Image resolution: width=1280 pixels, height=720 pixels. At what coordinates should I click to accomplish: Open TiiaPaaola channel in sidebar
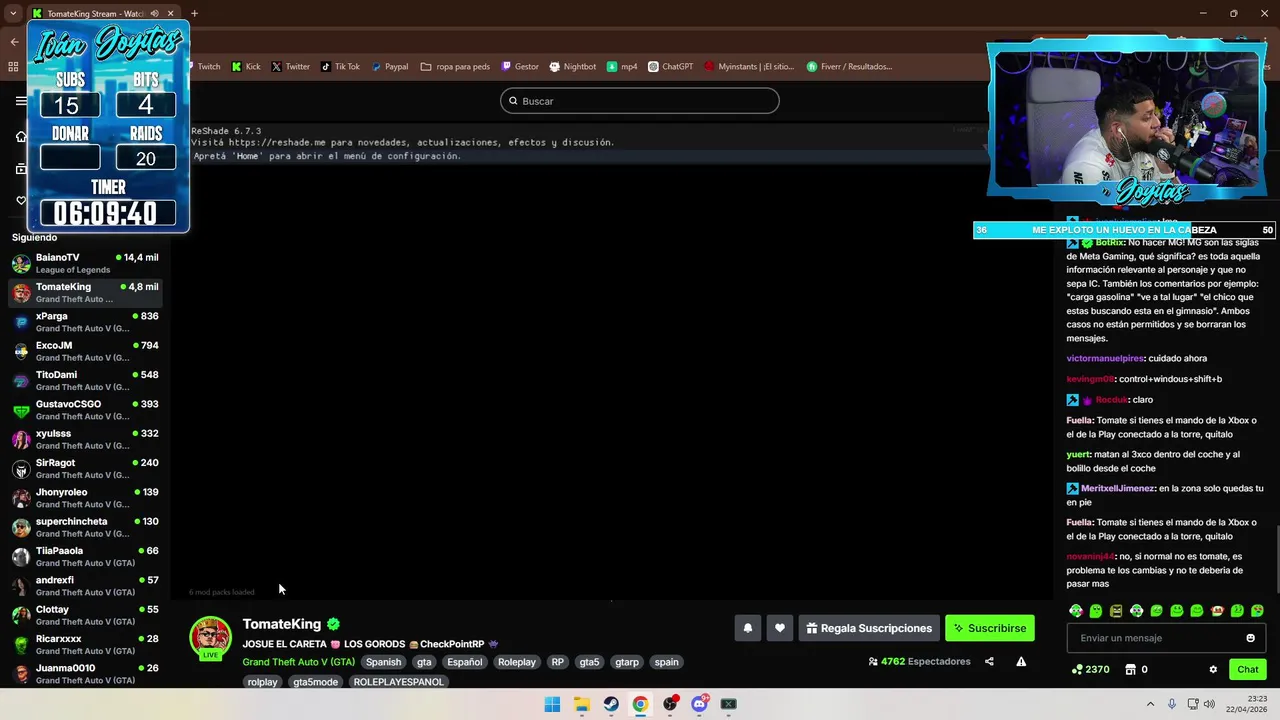[85, 556]
